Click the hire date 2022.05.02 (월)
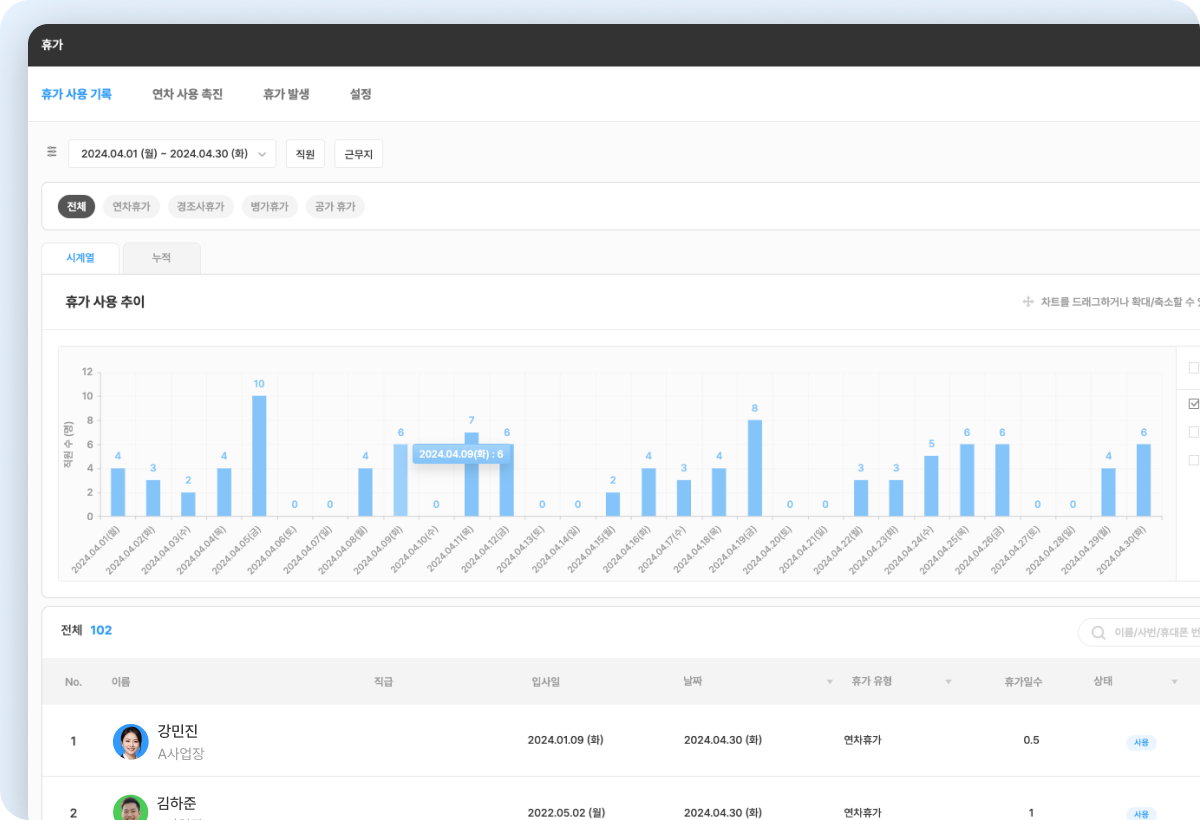This screenshot has width=1200, height=820. click(565, 813)
